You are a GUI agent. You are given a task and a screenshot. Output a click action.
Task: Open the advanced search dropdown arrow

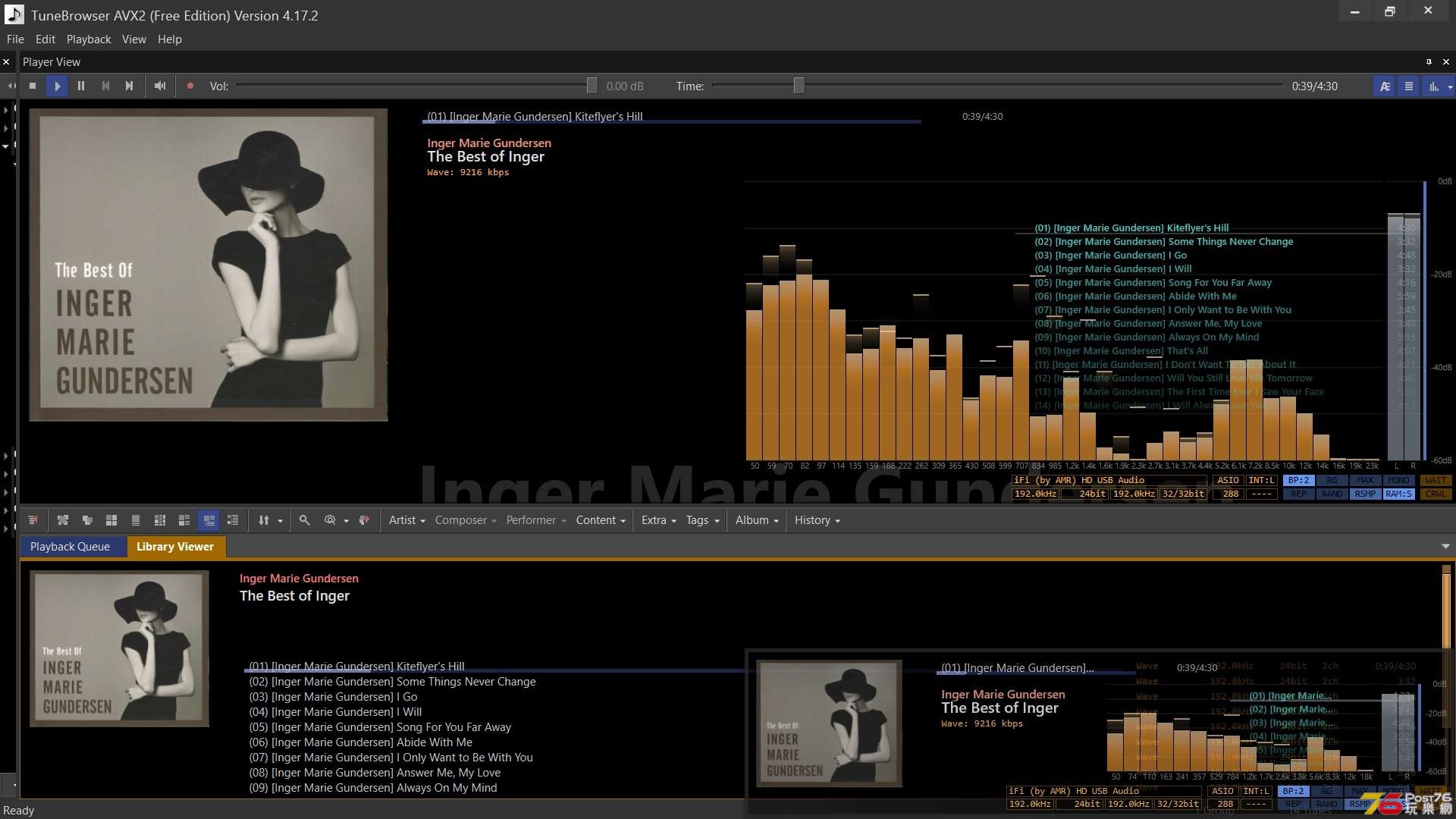pyautogui.click(x=346, y=521)
